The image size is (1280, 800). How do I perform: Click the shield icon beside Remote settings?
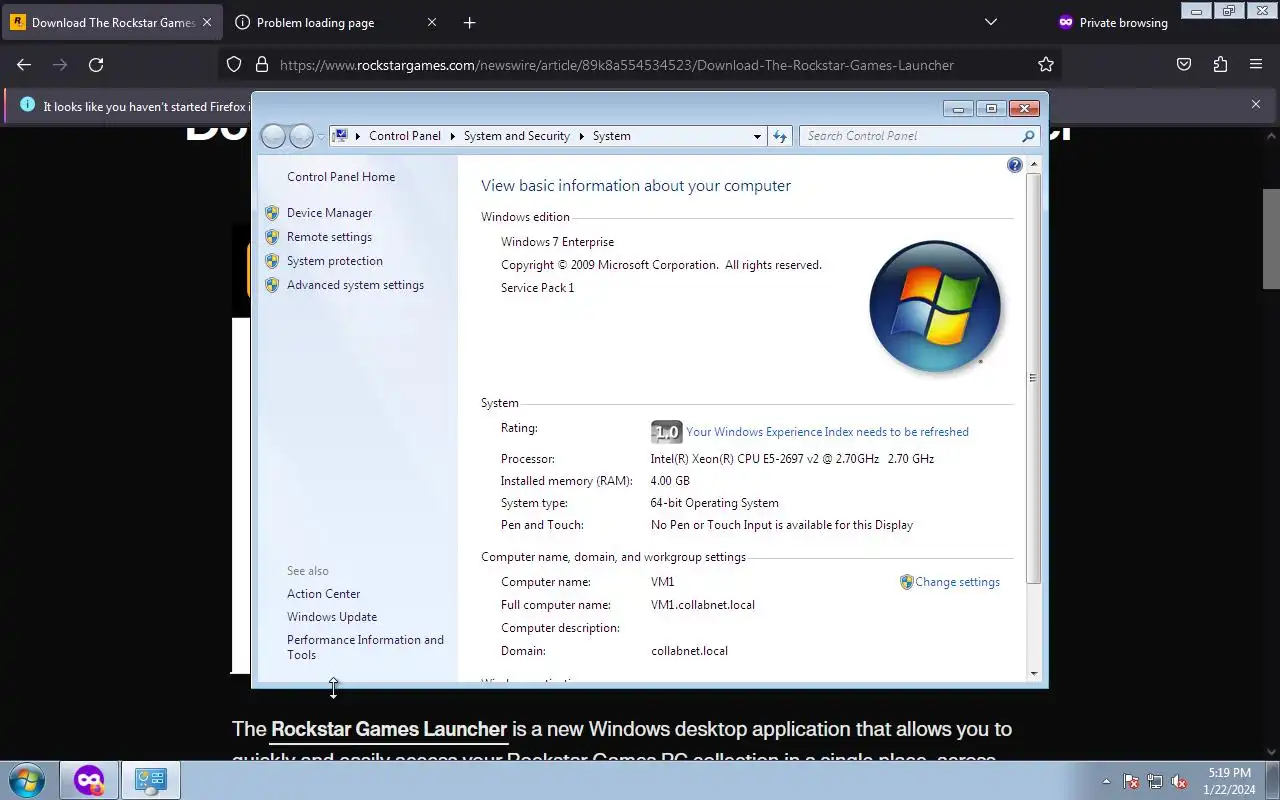(x=272, y=237)
